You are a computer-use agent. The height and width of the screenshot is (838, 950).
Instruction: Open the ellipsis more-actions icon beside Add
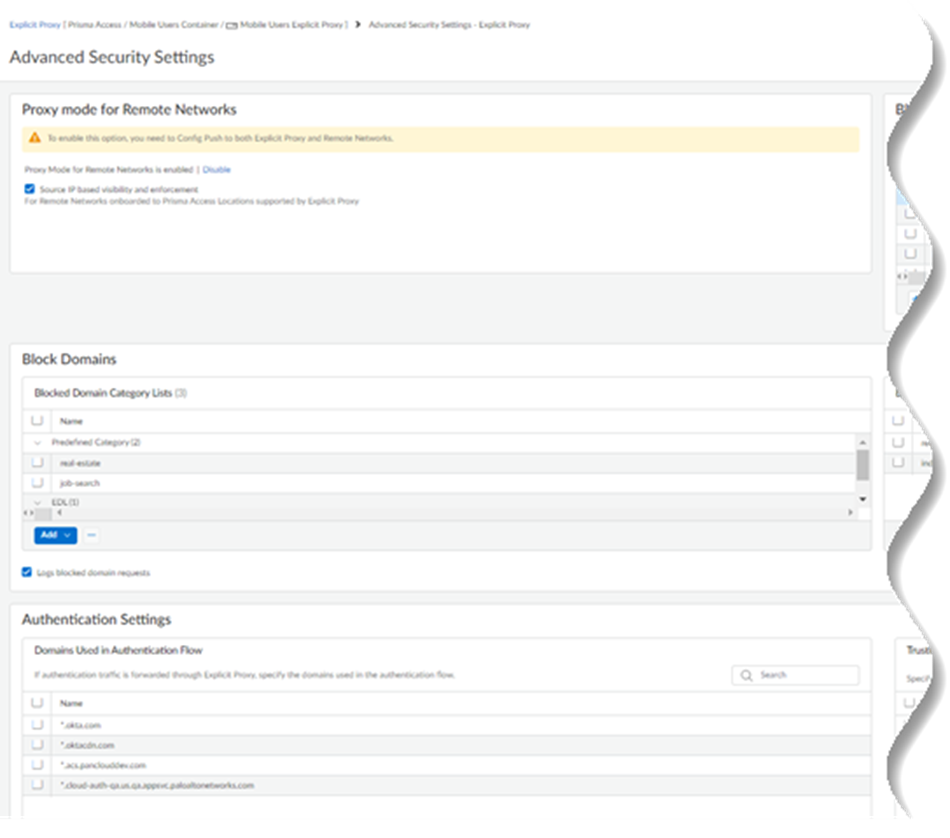92,536
